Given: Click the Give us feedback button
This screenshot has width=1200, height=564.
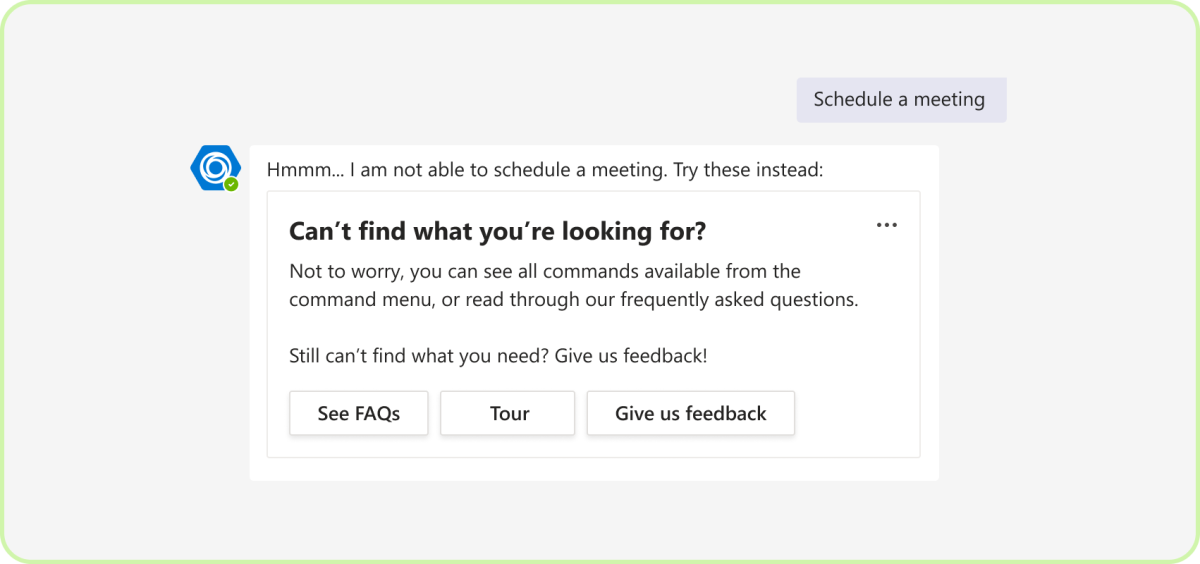Looking at the screenshot, I should point(690,414).
